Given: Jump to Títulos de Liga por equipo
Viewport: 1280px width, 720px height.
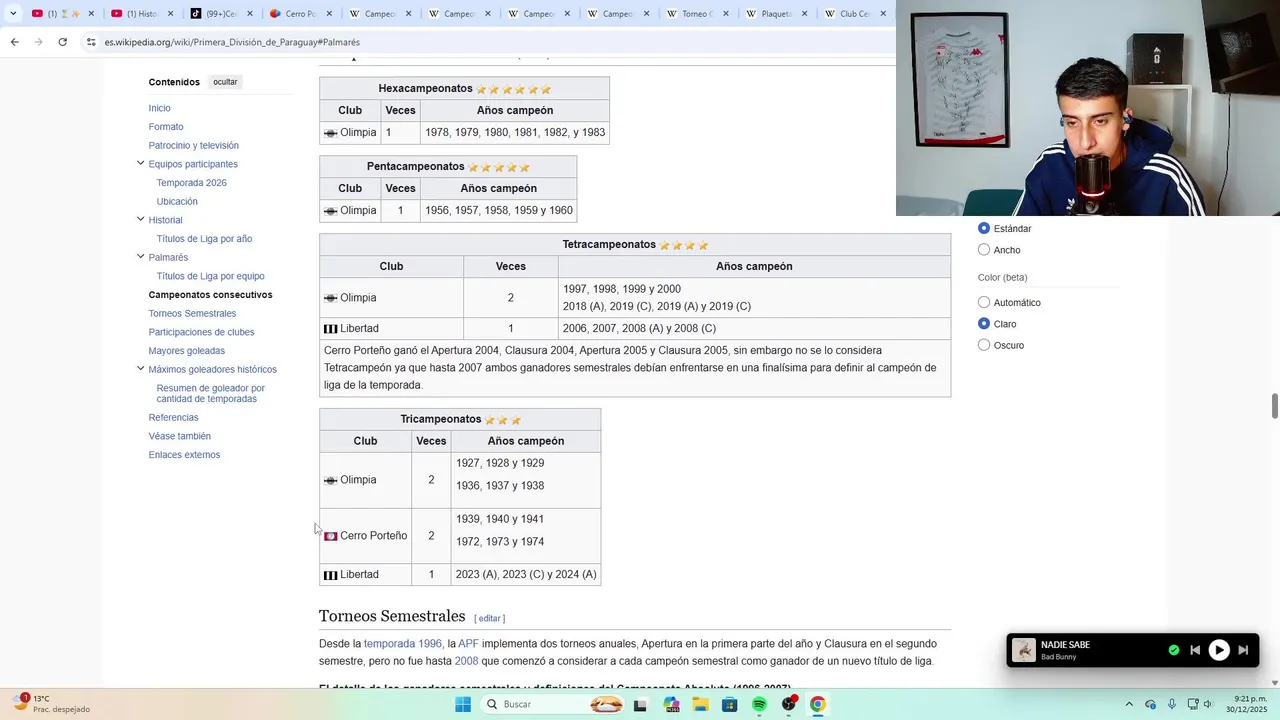Looking at the screenshot, I should [x=211, y=276].
